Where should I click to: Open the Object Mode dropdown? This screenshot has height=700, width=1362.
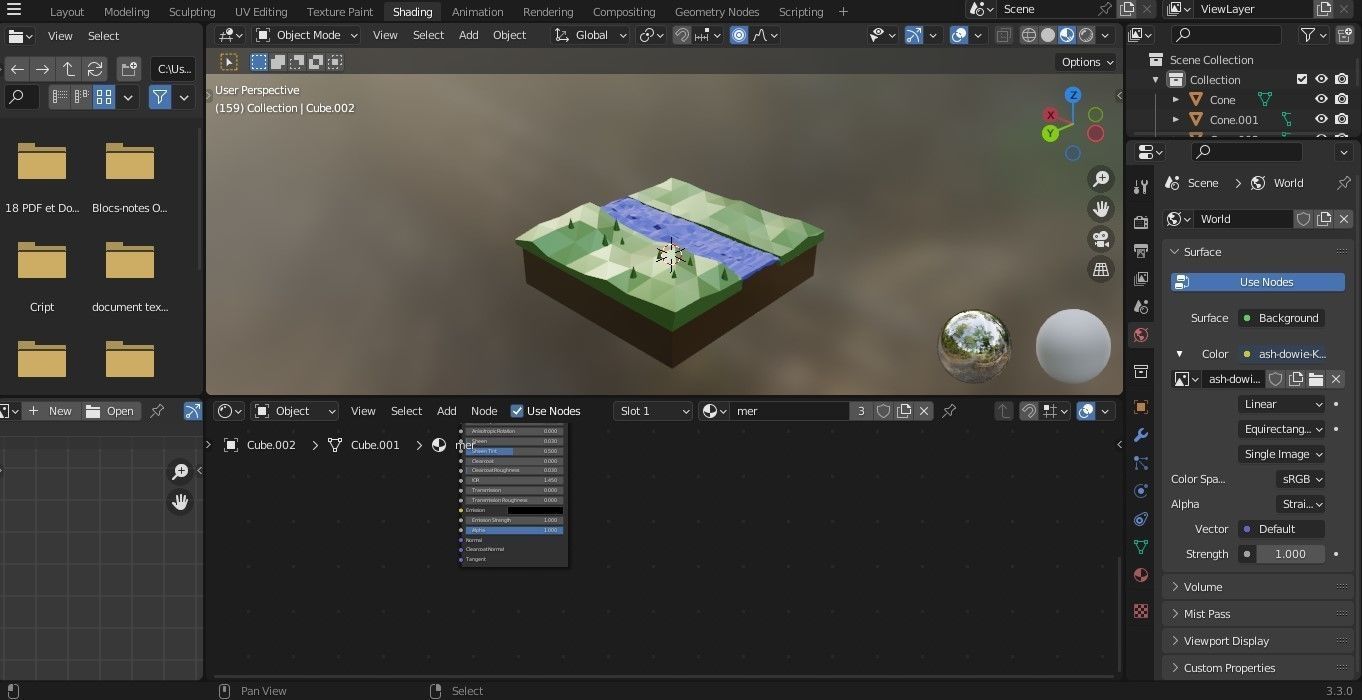[x=309, y=35]
